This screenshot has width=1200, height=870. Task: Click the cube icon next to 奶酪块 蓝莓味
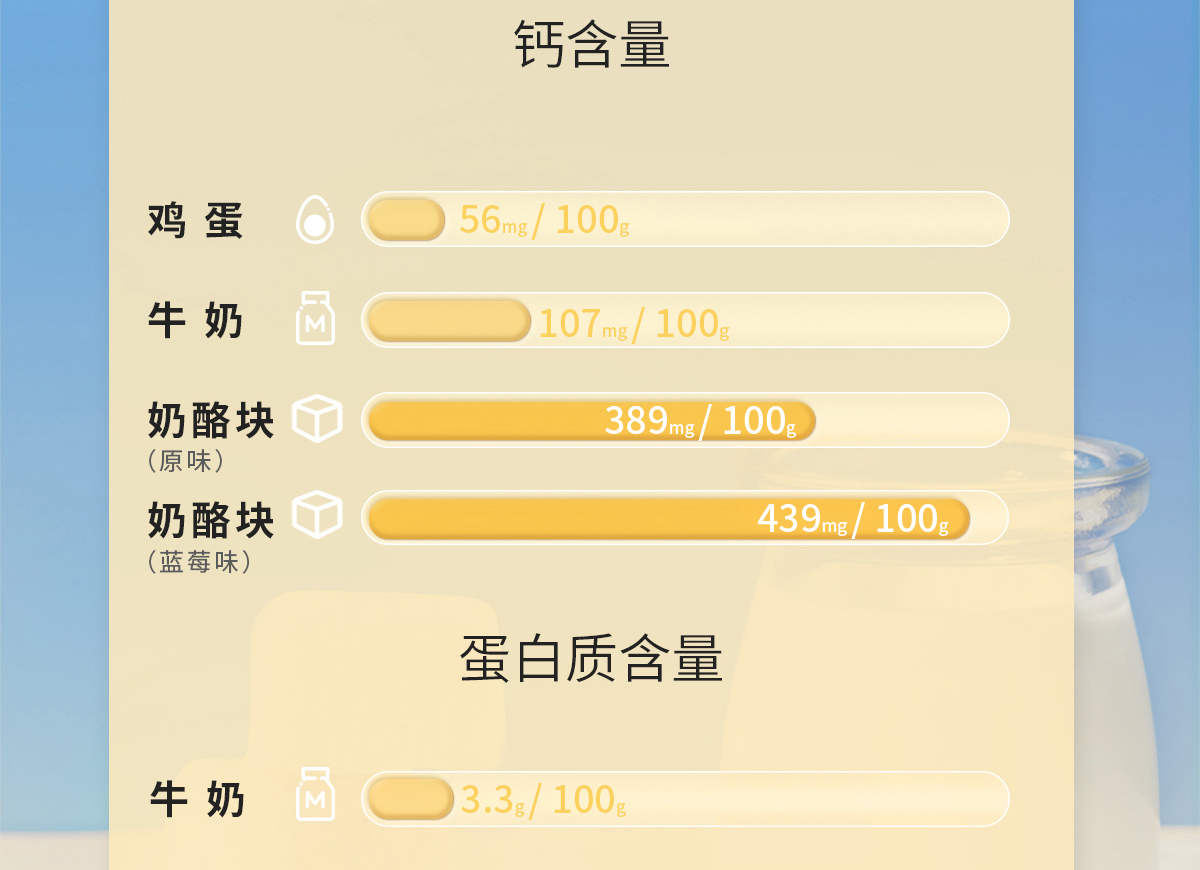click(x=317, y=515)
